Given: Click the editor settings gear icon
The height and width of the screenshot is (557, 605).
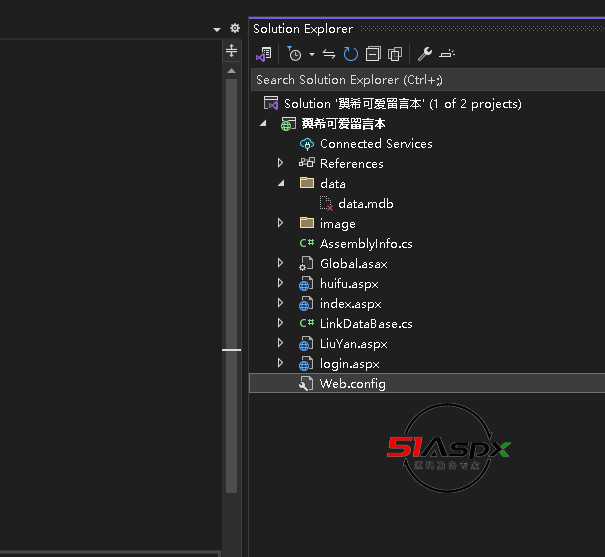Looking at the screenshot, I should [x=235, y=29].
